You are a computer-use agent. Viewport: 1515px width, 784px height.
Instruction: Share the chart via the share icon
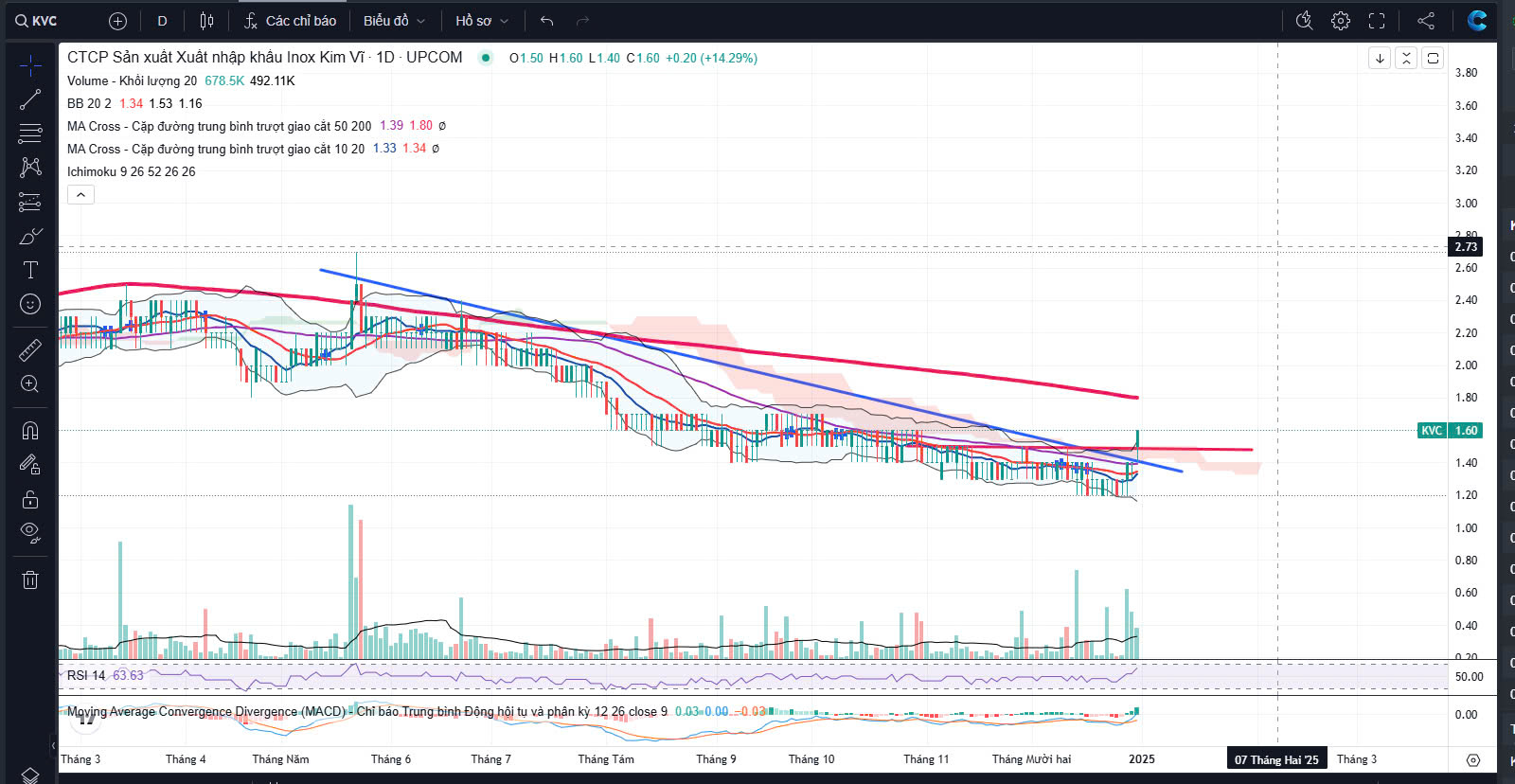click(x=1426, y=21)
